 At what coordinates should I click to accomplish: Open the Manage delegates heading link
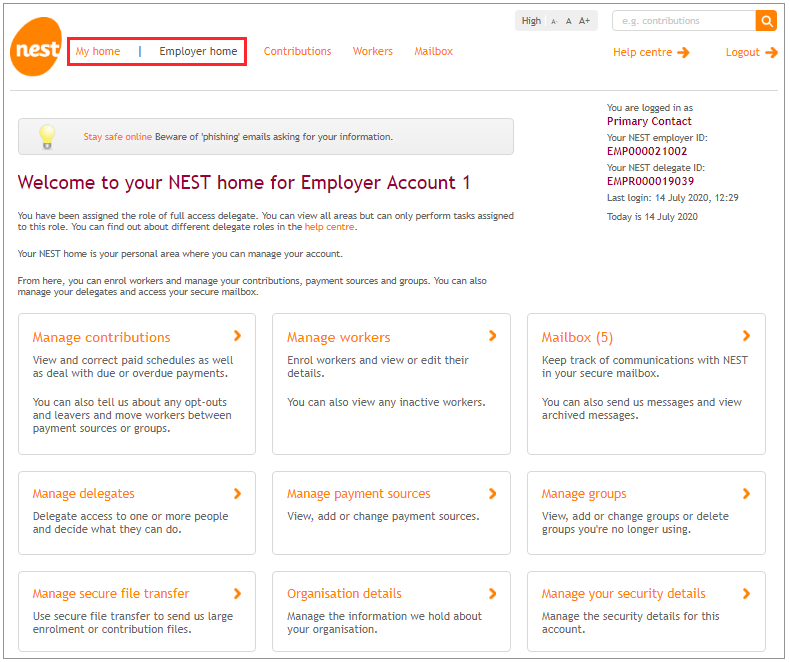pyautogui.click(x=84, y=494)
